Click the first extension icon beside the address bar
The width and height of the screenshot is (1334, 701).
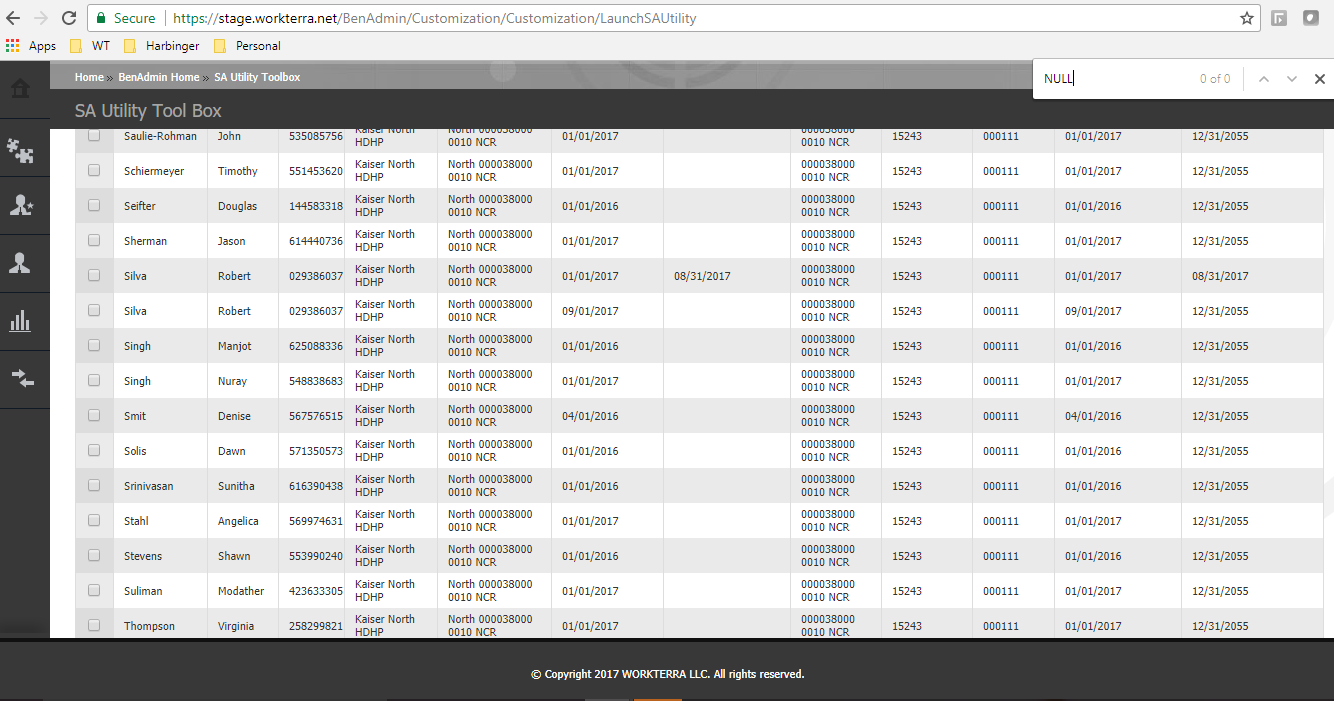coord(1279,18)
